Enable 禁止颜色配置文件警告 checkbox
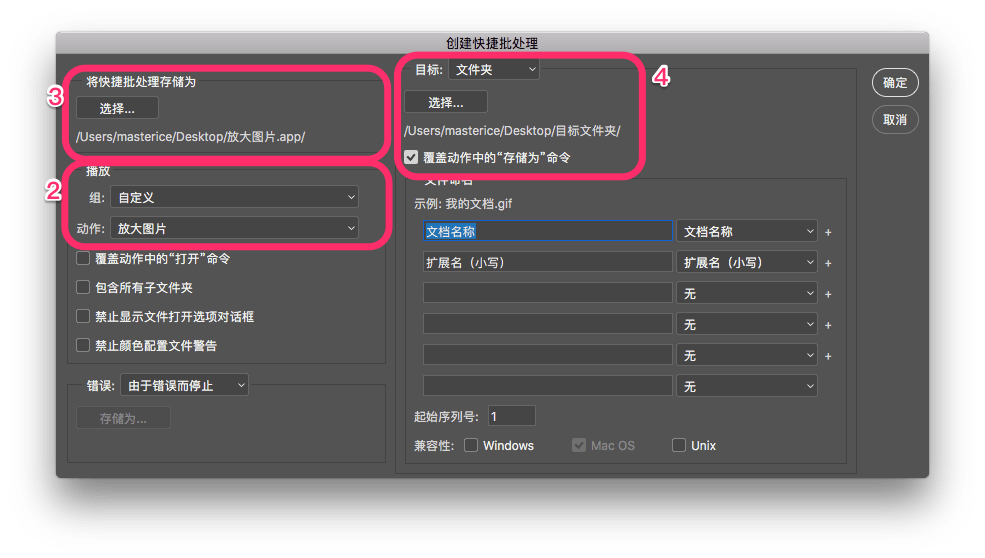The height and width of the screenshot is (558, 985). pos(84,346)
